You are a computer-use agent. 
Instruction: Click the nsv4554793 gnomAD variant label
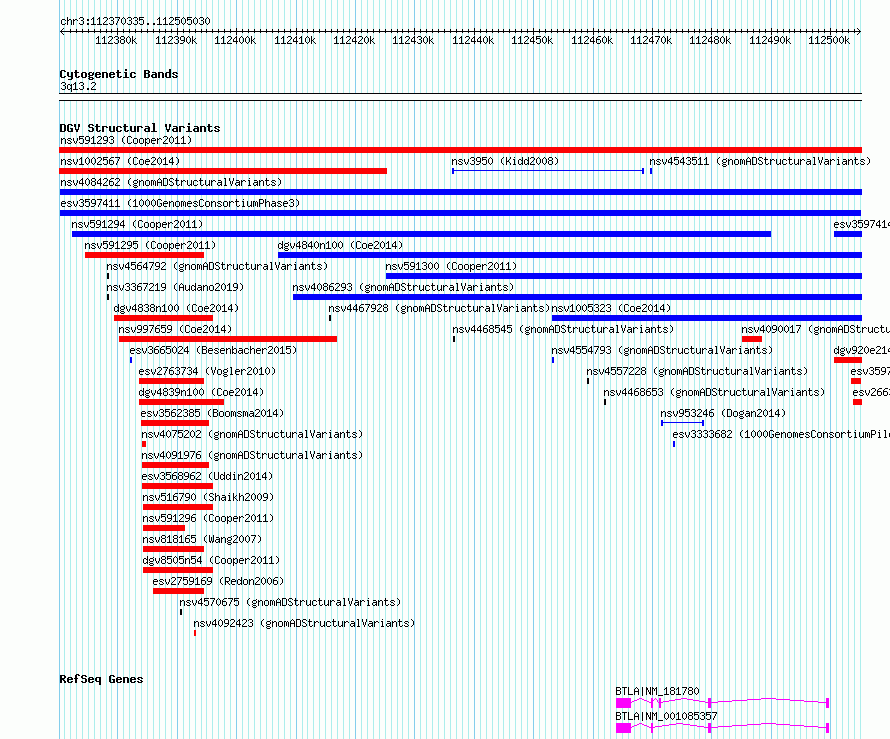tap(662, 350)
